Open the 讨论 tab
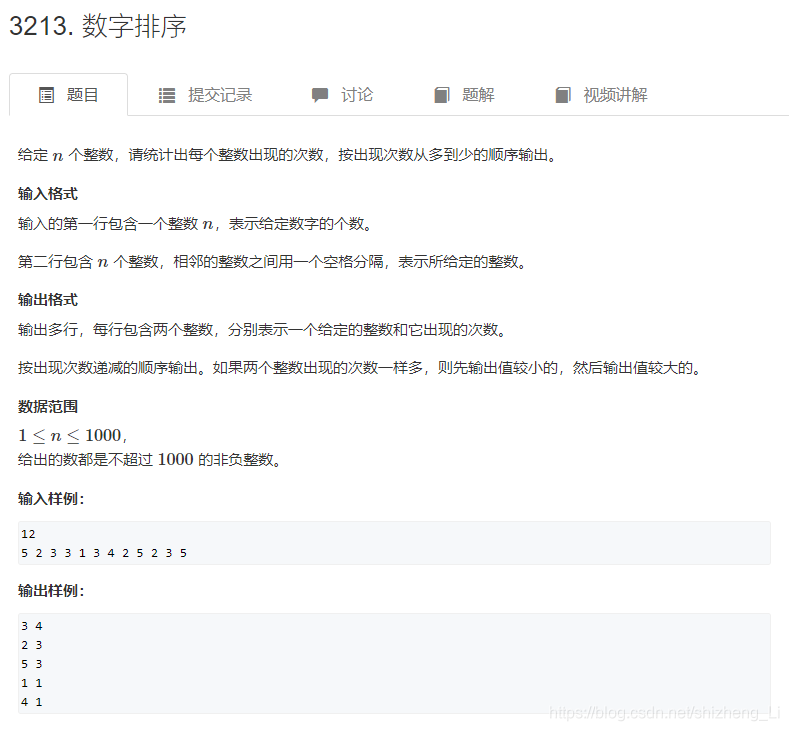This screenshot has height=731, width=789. pyautogui.click(x=342, y=95)
